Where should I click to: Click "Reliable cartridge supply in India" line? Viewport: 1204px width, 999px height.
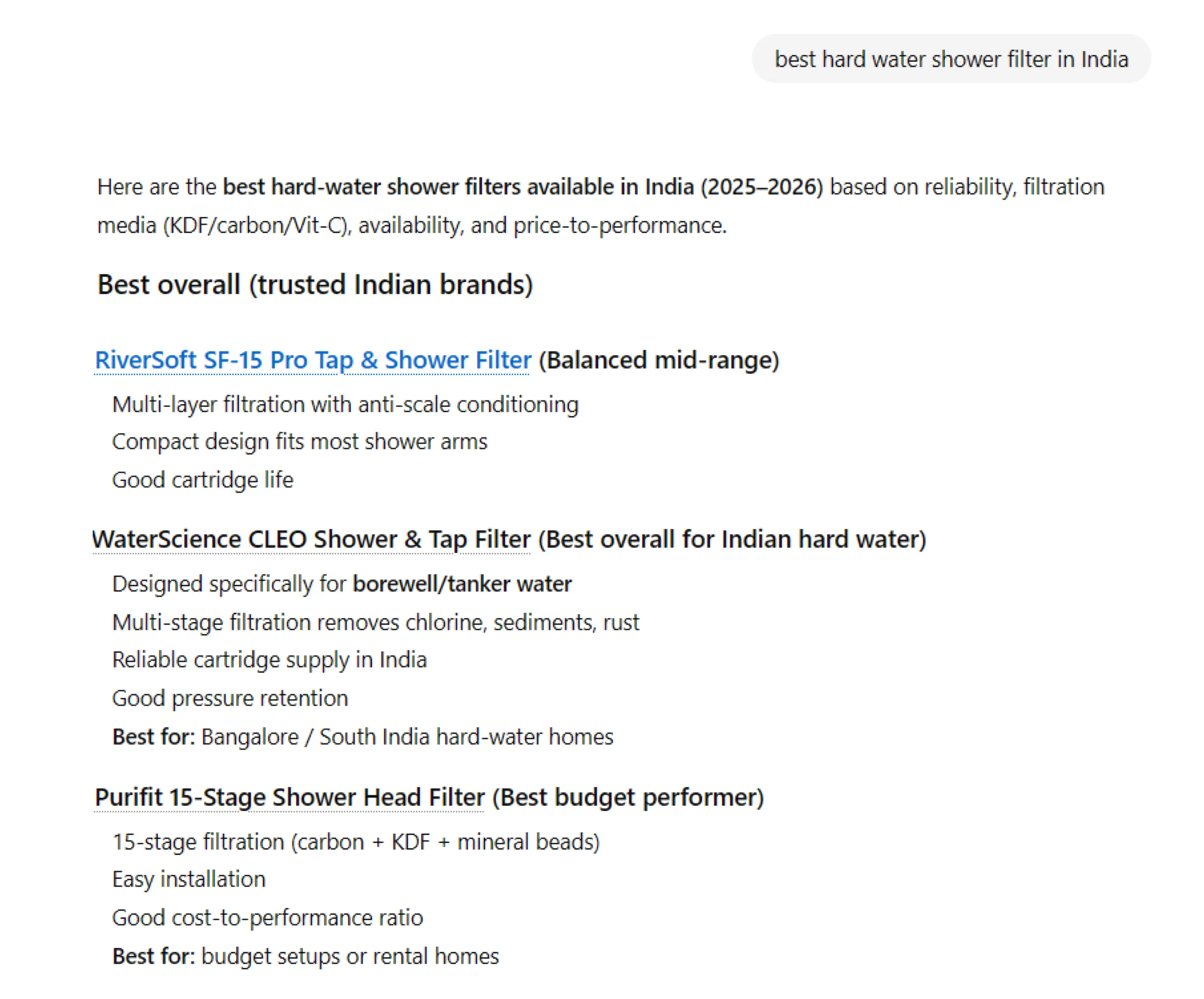pyautogui.click(x=269, y=660)
